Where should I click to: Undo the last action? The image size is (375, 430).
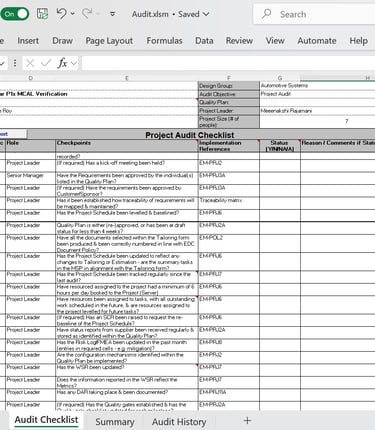(x=61, y=14)
